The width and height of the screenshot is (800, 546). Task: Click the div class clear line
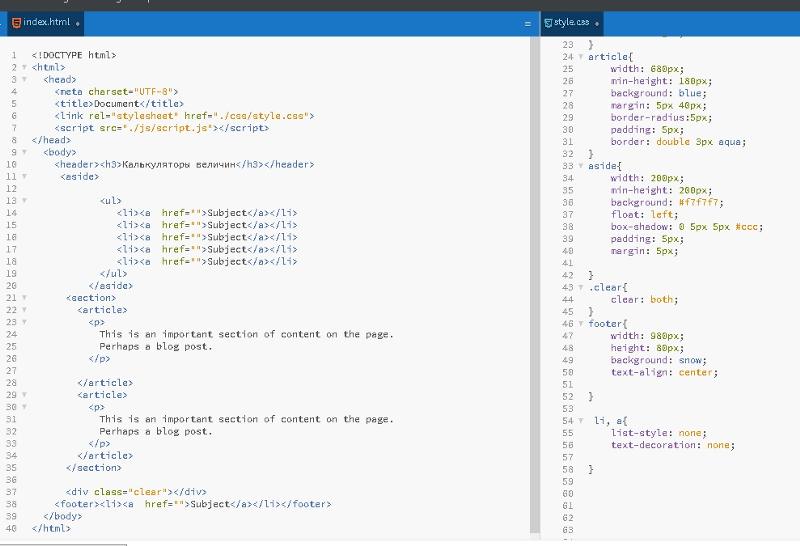[x=136, y=492]
